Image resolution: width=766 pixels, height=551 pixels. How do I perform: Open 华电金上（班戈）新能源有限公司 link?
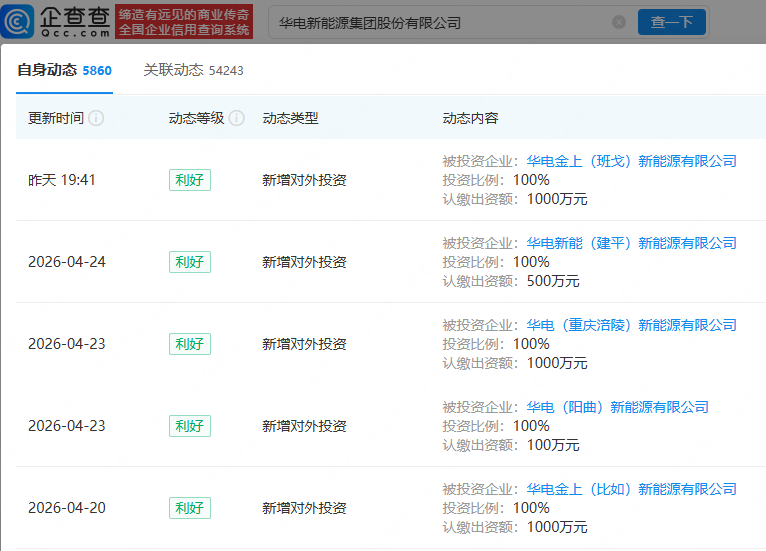pyautogui.click(x=631, y=161)
